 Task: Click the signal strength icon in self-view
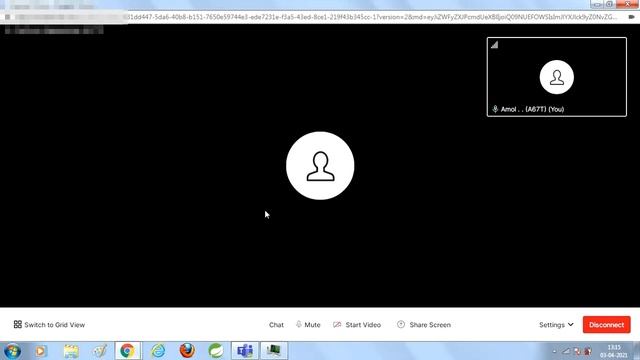tap(494, 44)
